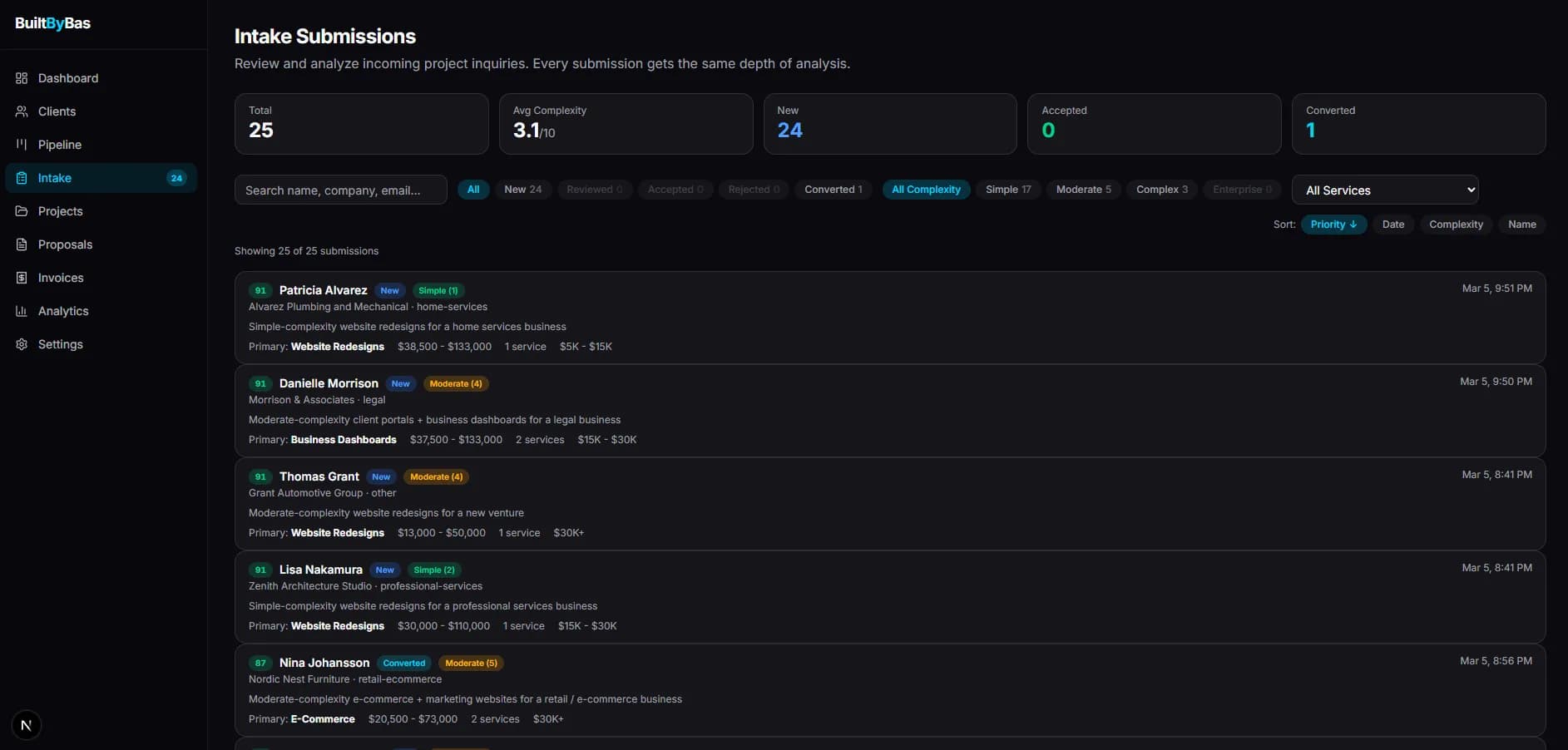The image size is (1568, 750).
Task: Open the Projects folder icon
Action: point(22,211)
